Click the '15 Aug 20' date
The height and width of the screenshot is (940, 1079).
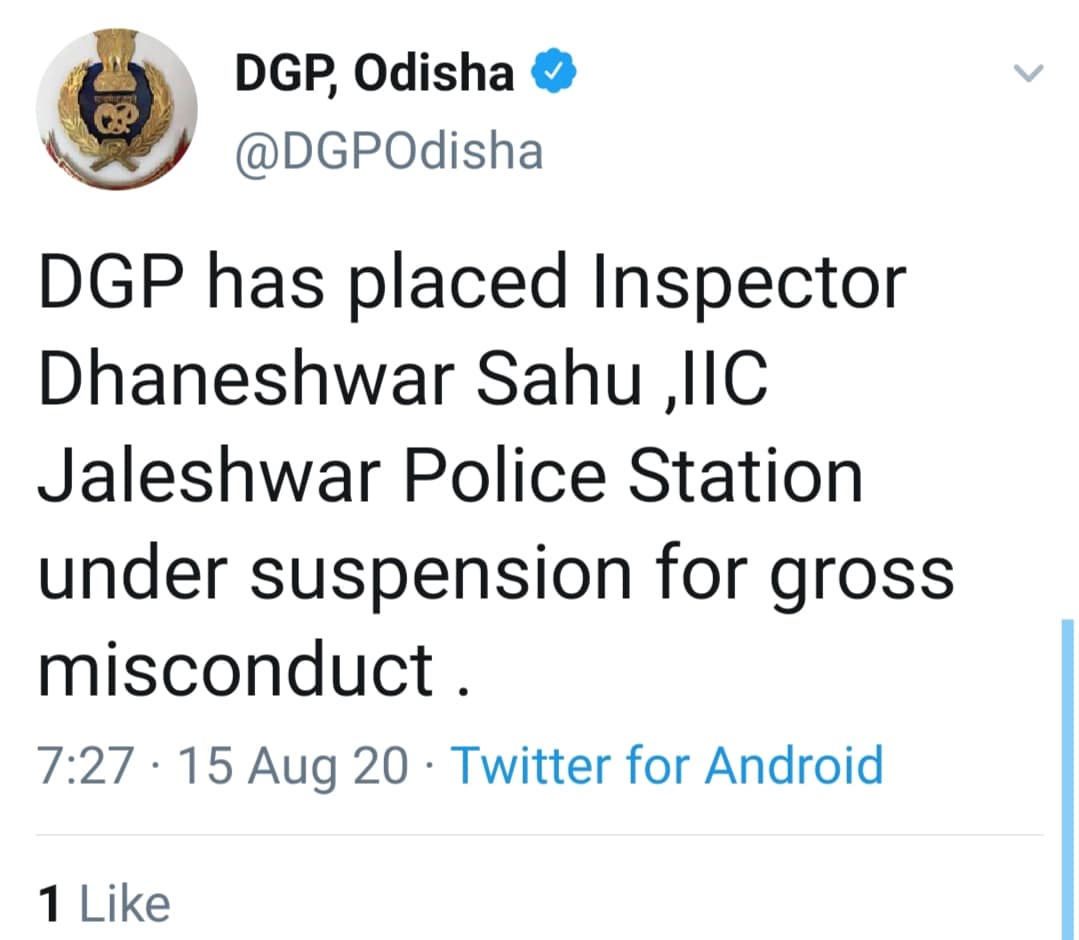[294, 767]
